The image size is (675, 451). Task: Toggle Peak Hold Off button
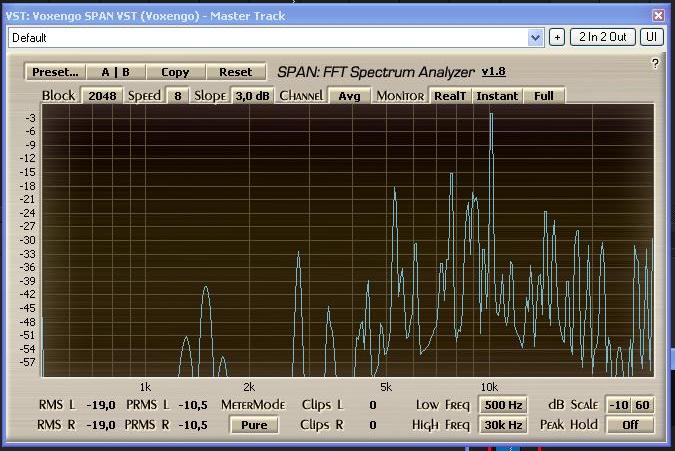630,425
